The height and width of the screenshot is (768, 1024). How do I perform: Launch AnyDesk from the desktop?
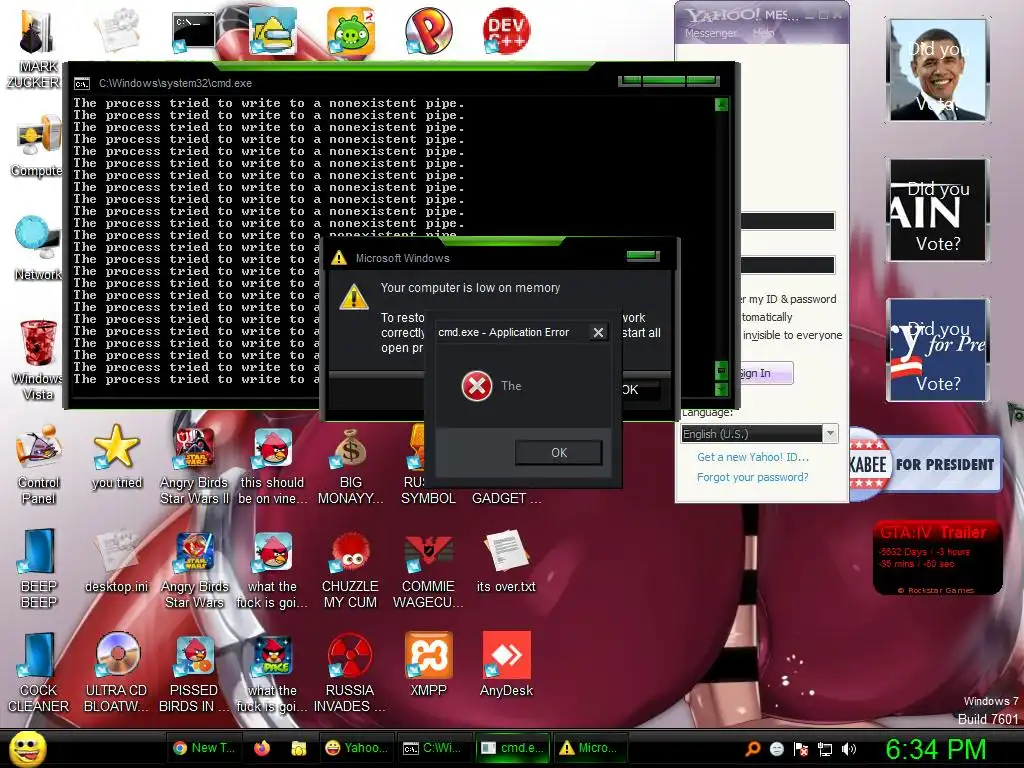pos(506,665)
